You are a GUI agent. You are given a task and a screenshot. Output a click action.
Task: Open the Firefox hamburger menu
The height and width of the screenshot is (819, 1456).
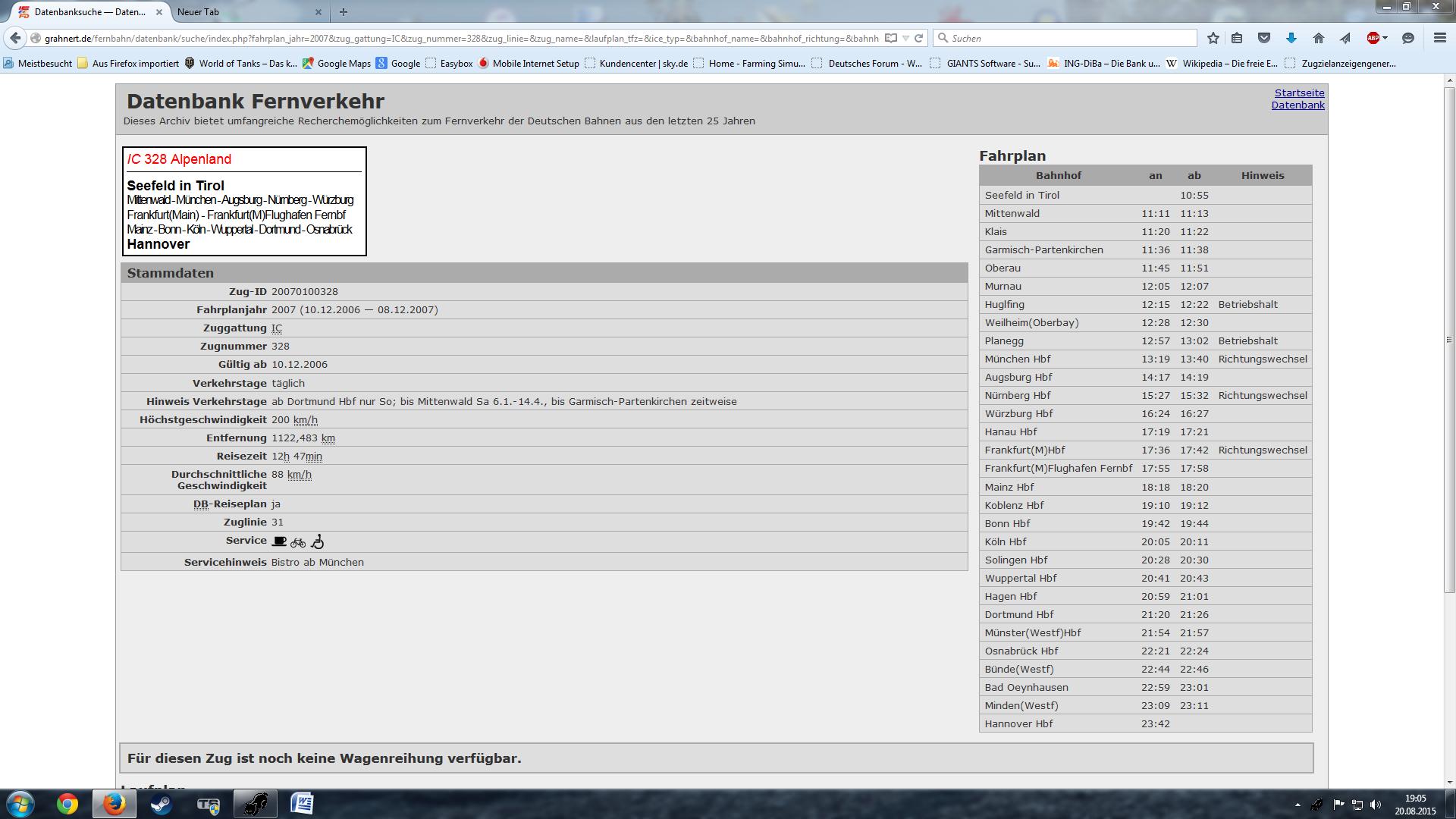[1439, 38]
